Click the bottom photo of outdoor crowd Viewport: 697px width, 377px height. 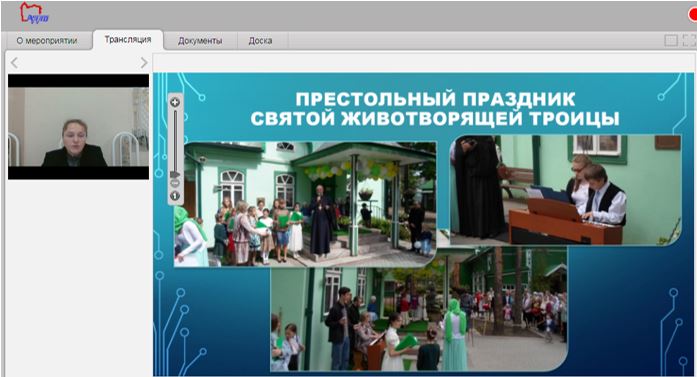point(419,309)
